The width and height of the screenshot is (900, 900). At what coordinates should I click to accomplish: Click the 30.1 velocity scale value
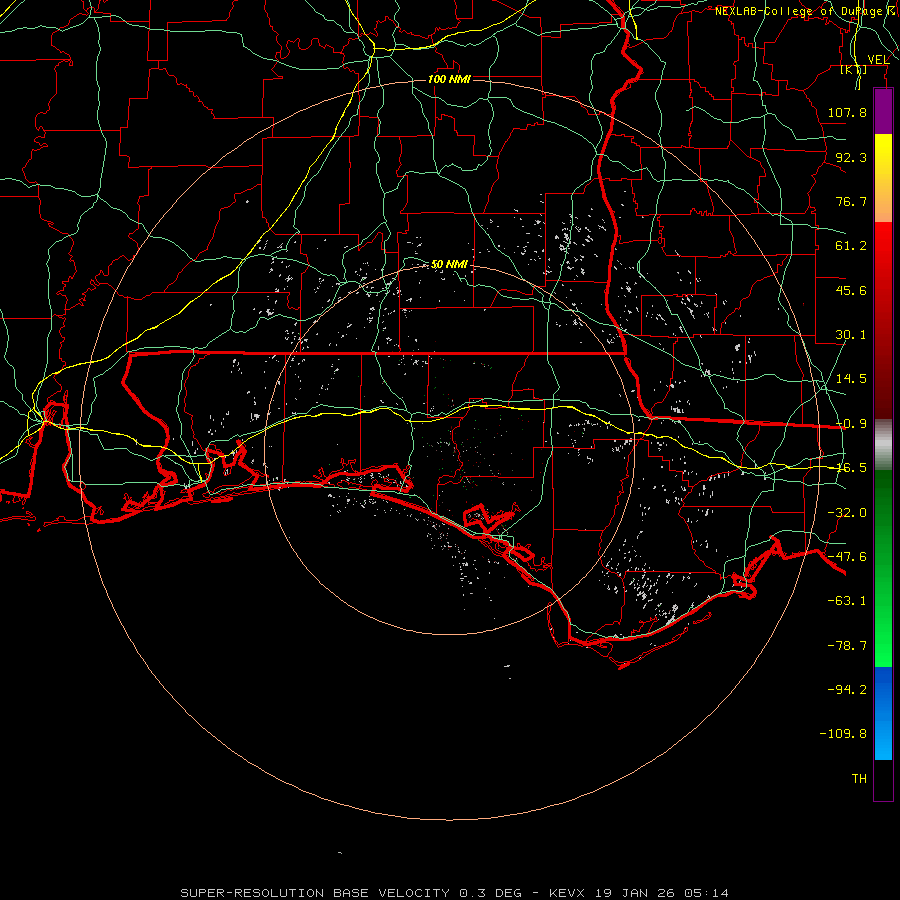point(851,335)
